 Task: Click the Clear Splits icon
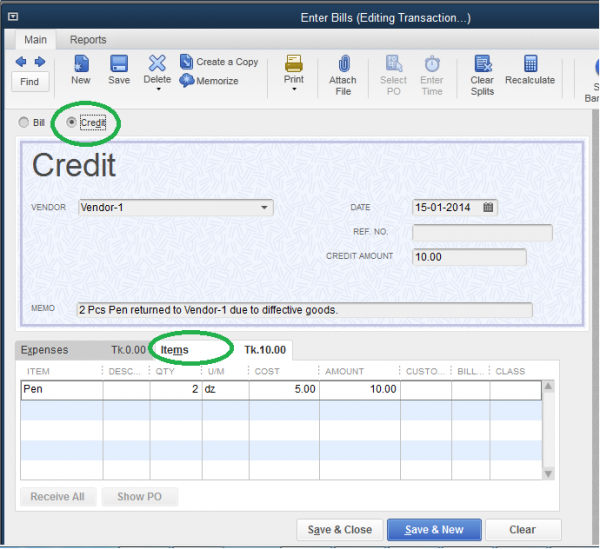pos(483,64)
